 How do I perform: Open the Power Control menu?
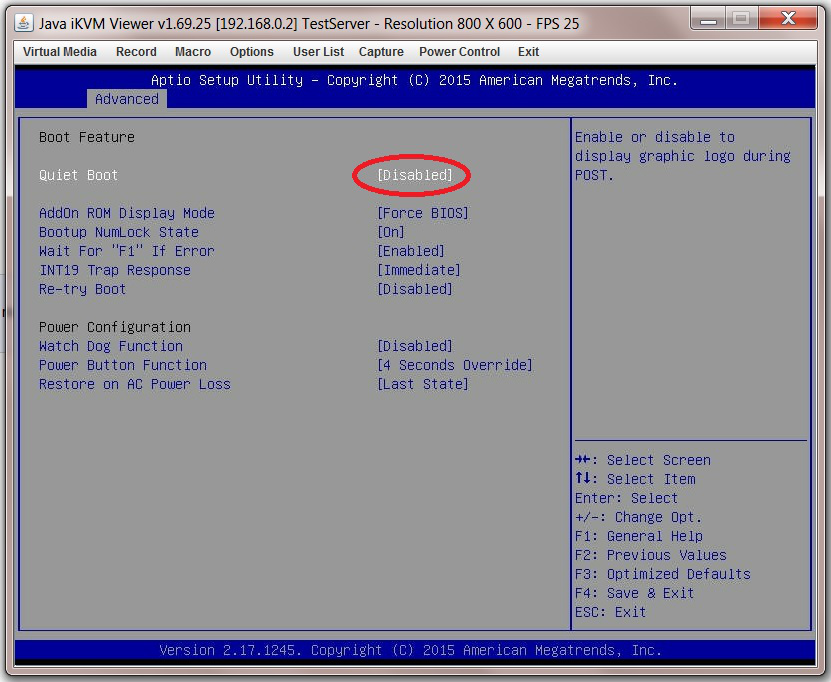pyautogui.click(x=459, y=52)
